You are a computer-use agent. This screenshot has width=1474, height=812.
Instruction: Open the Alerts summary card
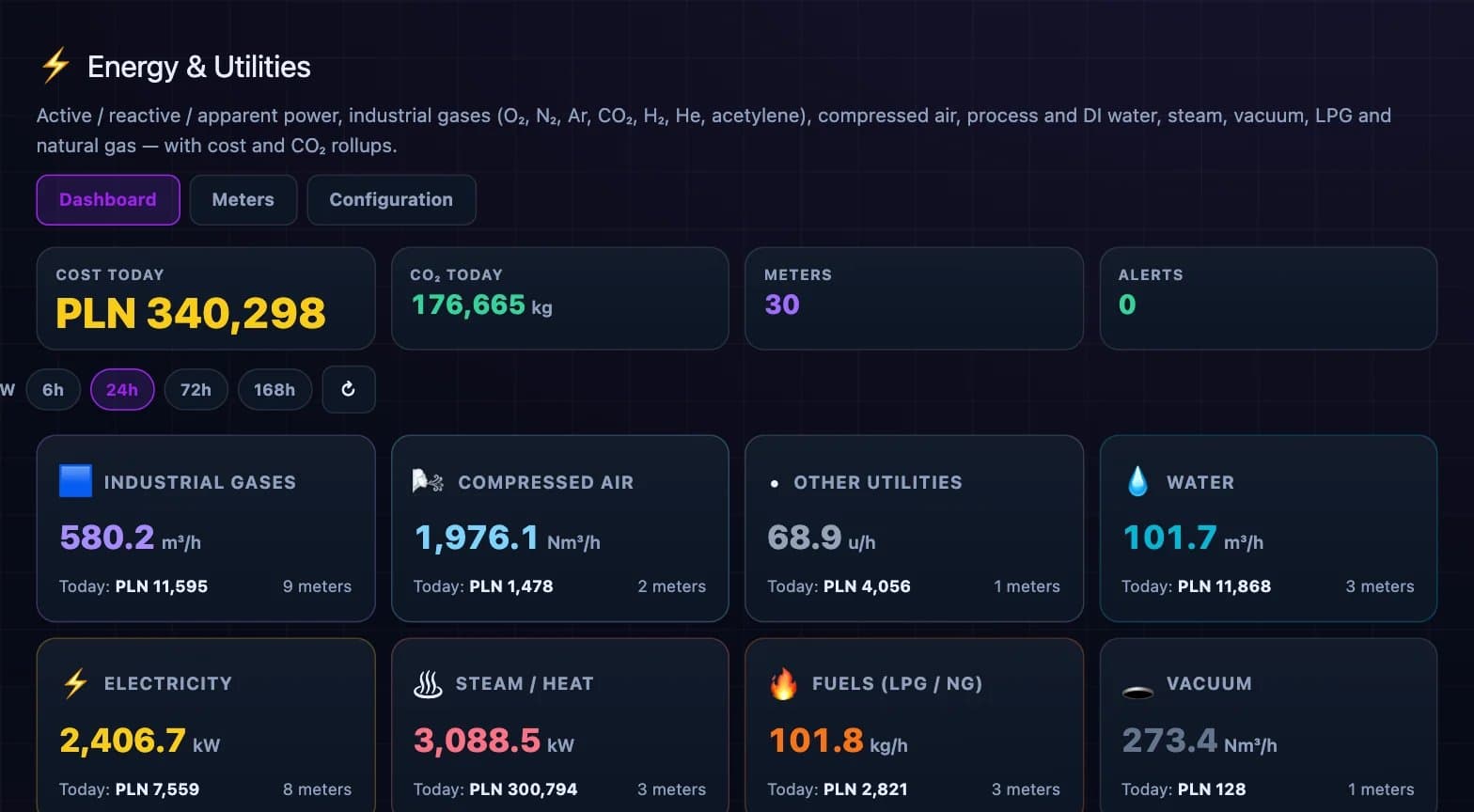[1268, 299]
